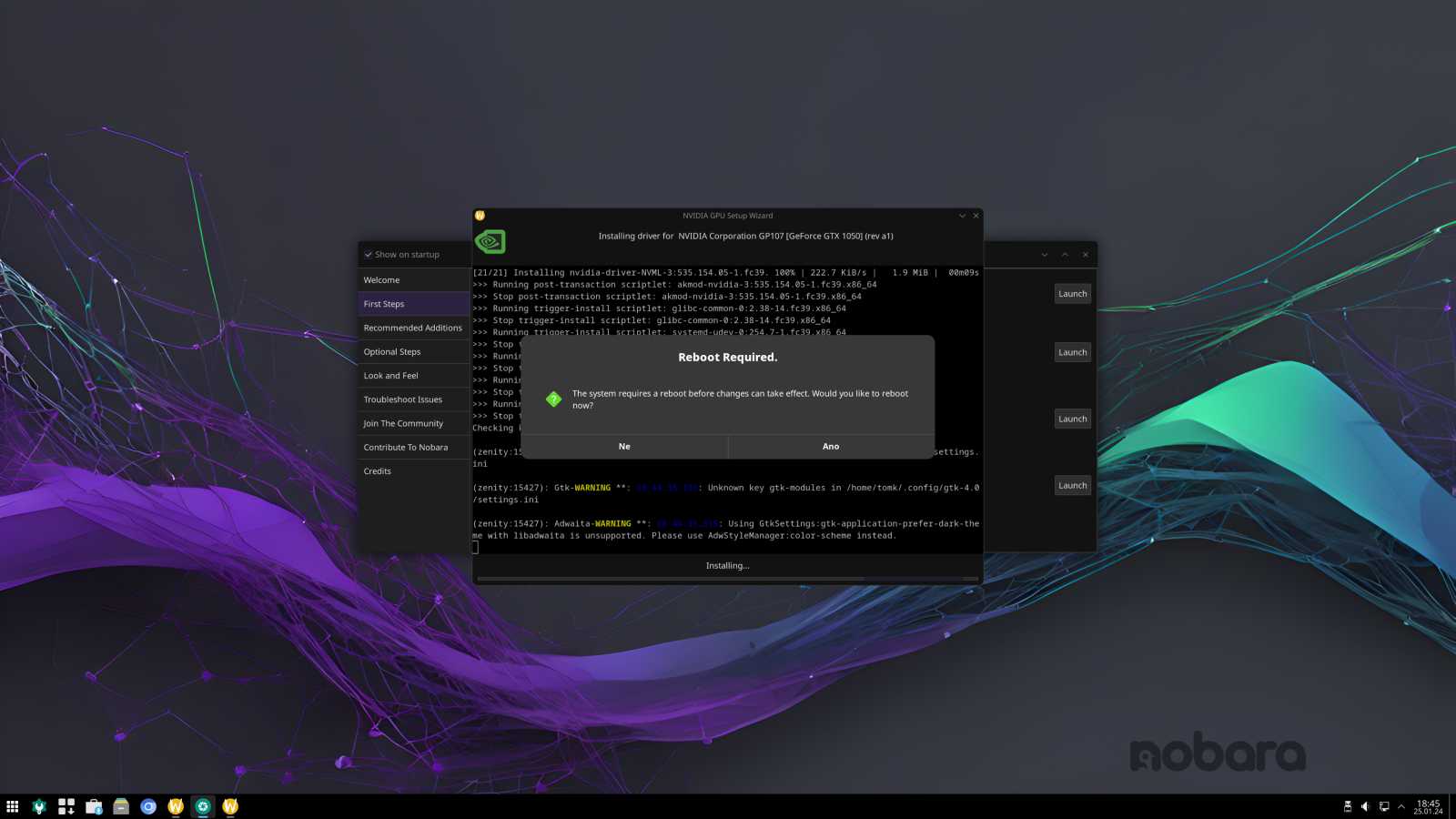Click the active green aperture taskbar icon

pyautogui.click(x=203, y=806)
